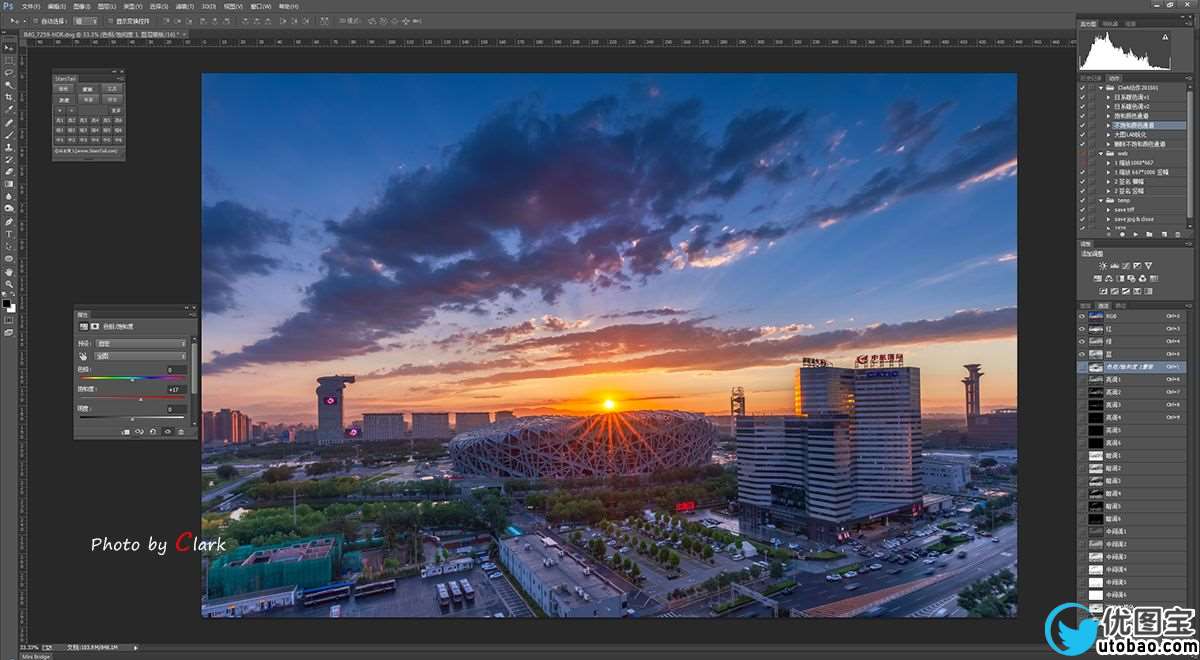
Task: Toggle visibility of the Blue (蓝) channel
Action: [x=1082, y=354]
